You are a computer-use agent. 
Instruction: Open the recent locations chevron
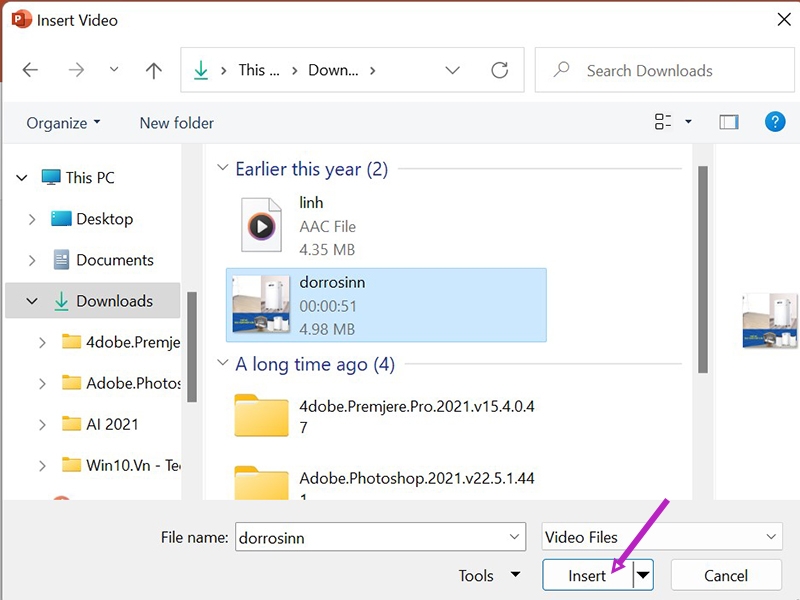[x=114, y=69]
